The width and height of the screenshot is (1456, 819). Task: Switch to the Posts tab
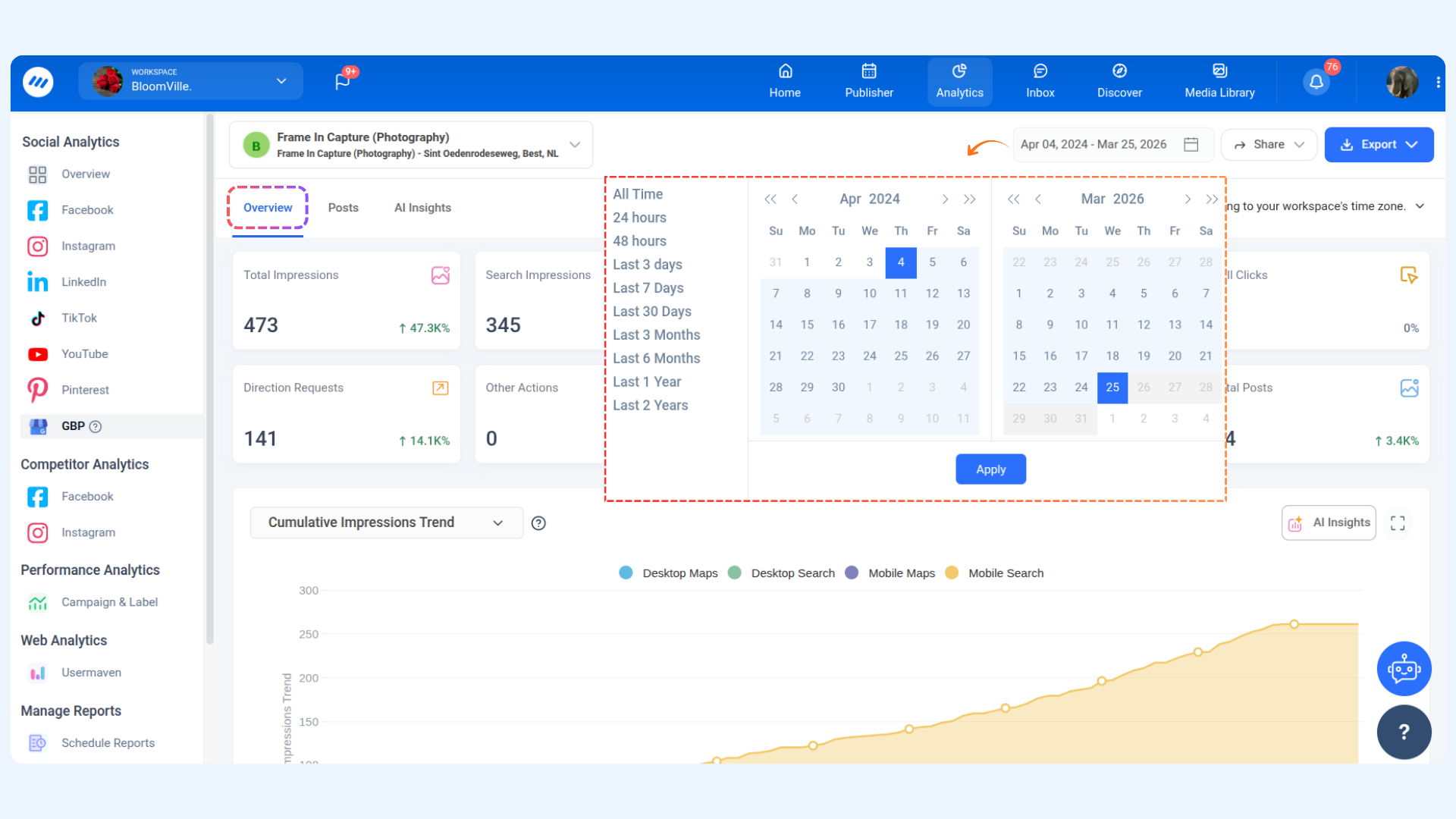[343, 208]
